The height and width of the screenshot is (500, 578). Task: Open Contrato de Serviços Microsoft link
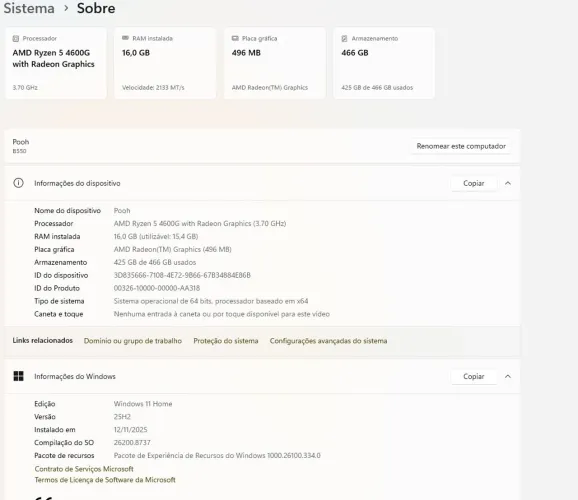click(84, 469)
